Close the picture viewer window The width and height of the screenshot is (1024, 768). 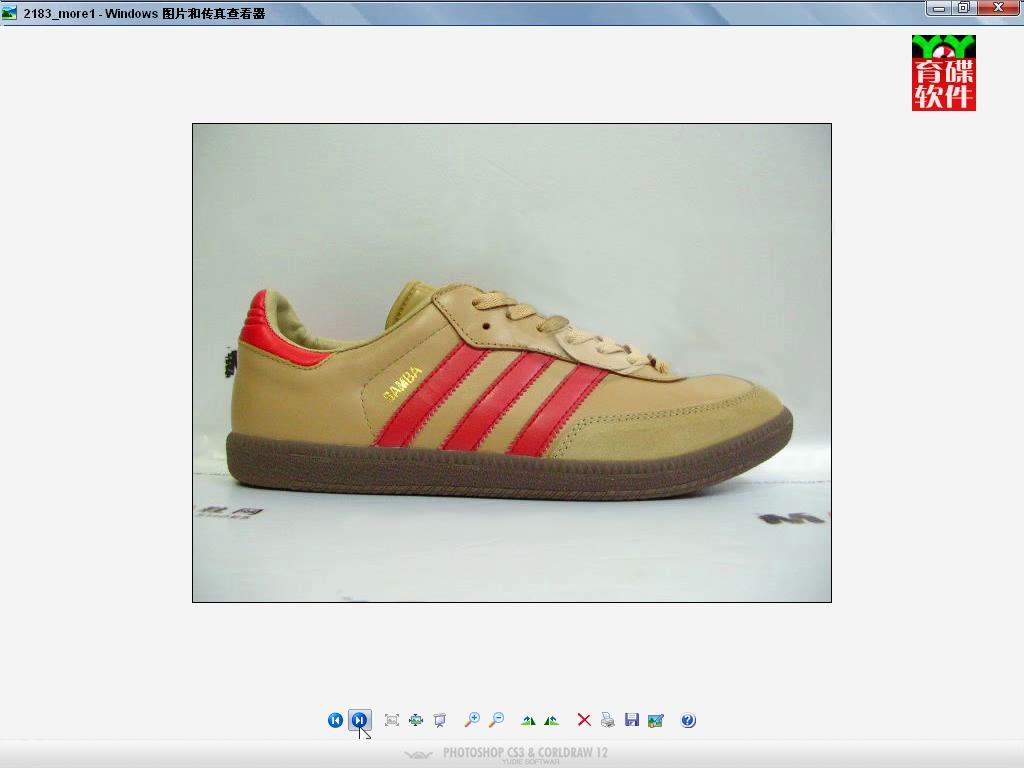(999, 8)
